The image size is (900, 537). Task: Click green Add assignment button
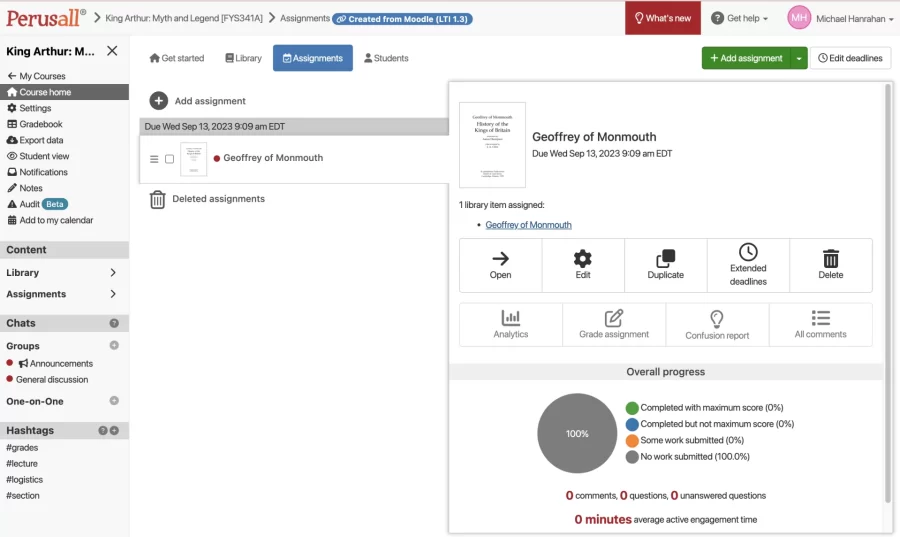click(746, 58)
